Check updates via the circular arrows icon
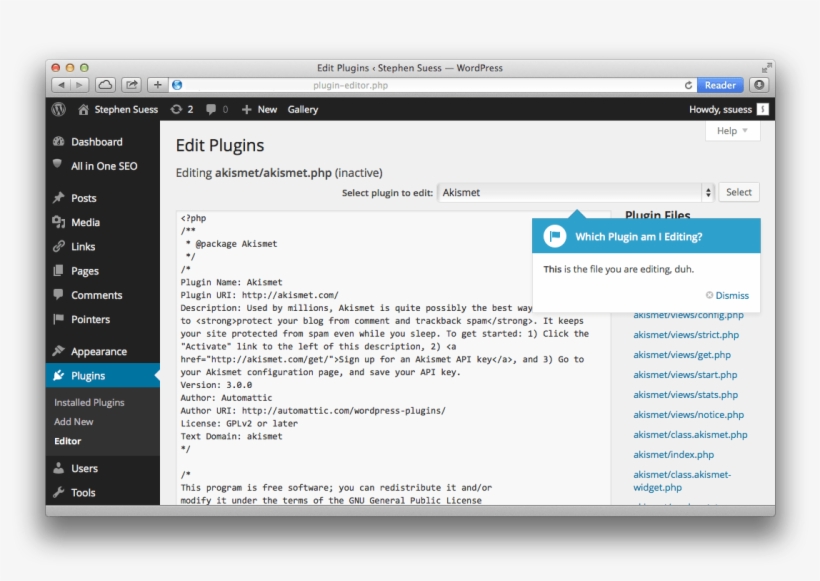The width and height of the screenshot is (820, 581). pyautogui.click(x=177, y=109)
